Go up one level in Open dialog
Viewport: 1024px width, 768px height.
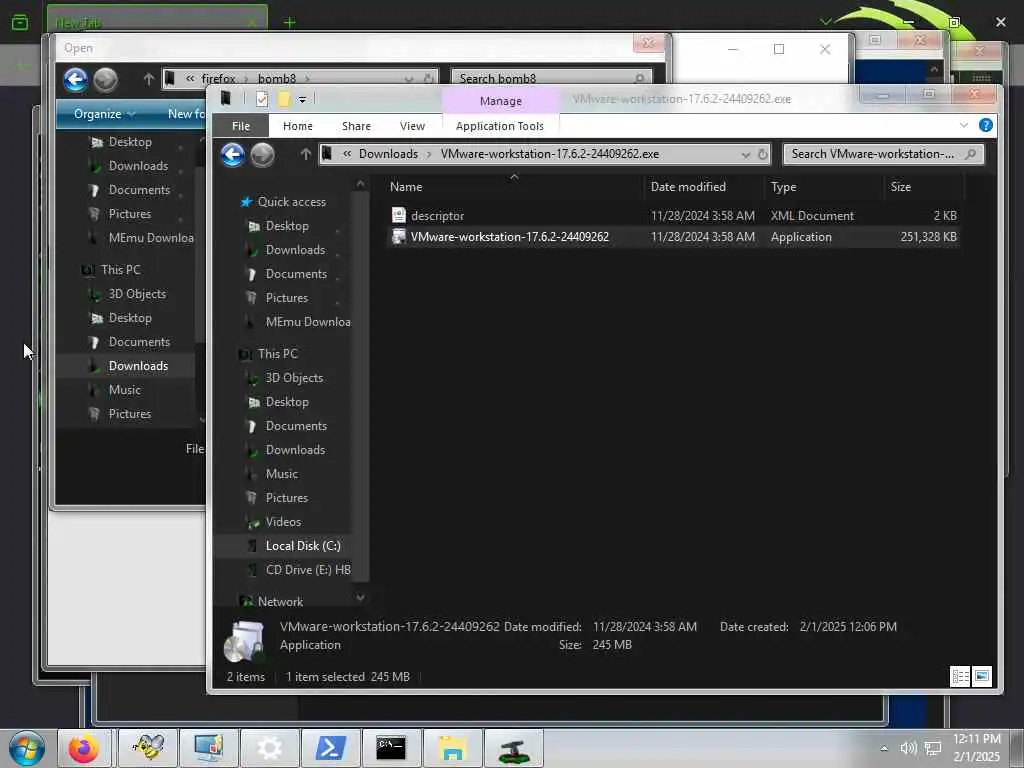coord(148,79)
